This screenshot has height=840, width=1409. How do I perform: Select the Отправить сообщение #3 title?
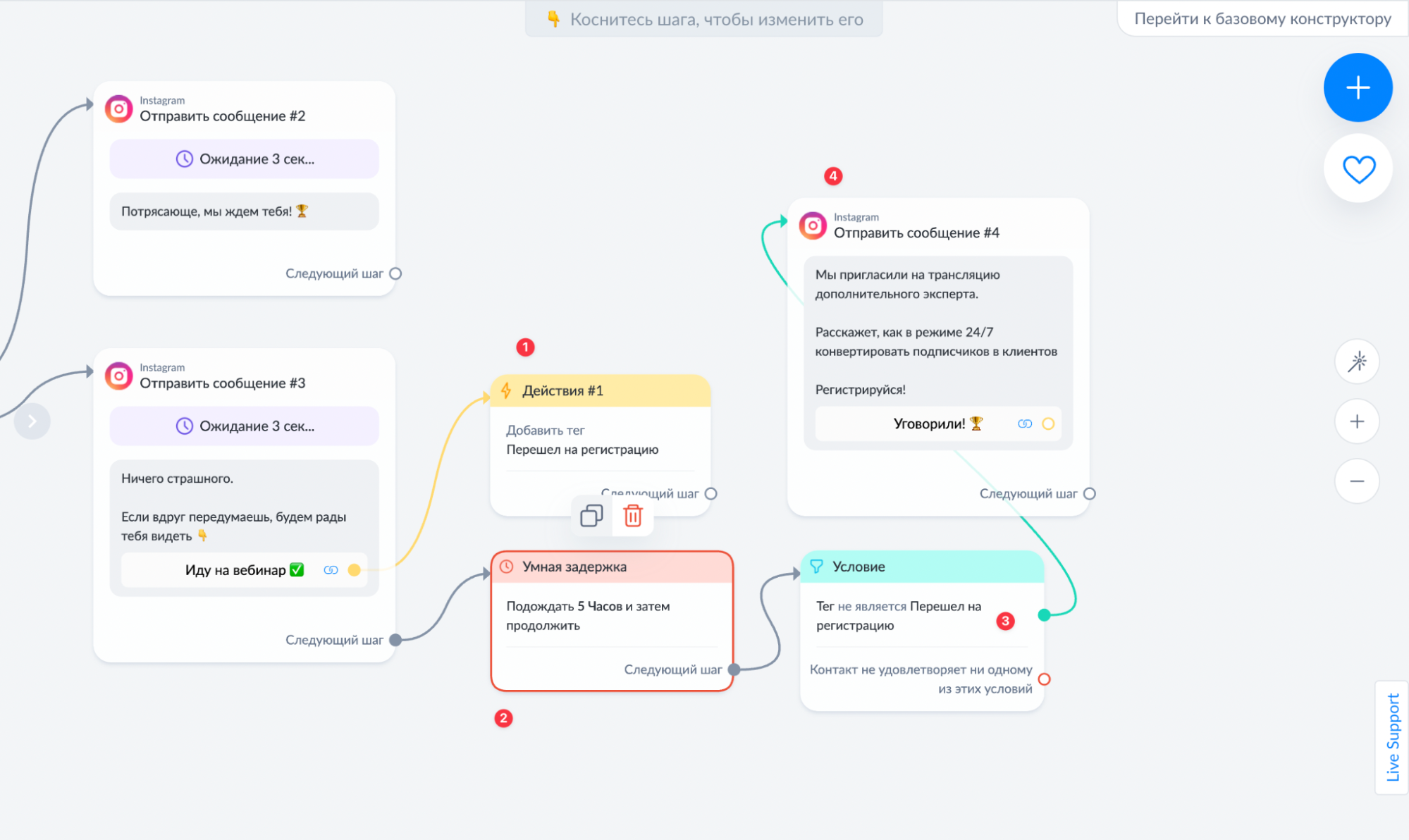[223, 383]
